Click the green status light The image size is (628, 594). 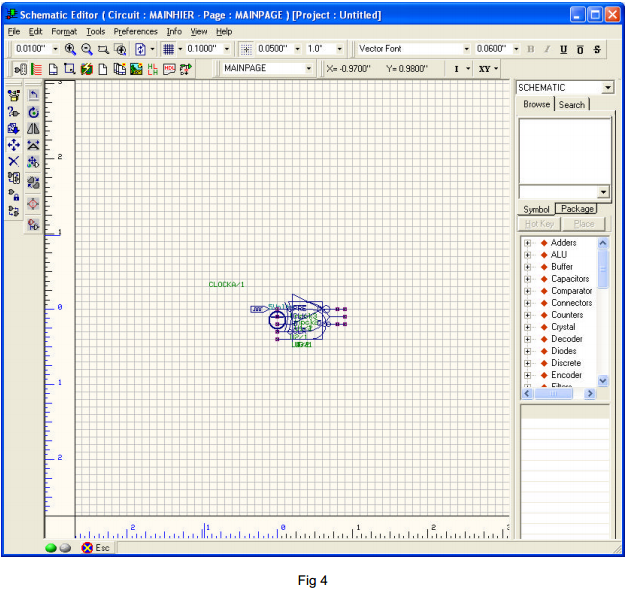click(51, 548)
